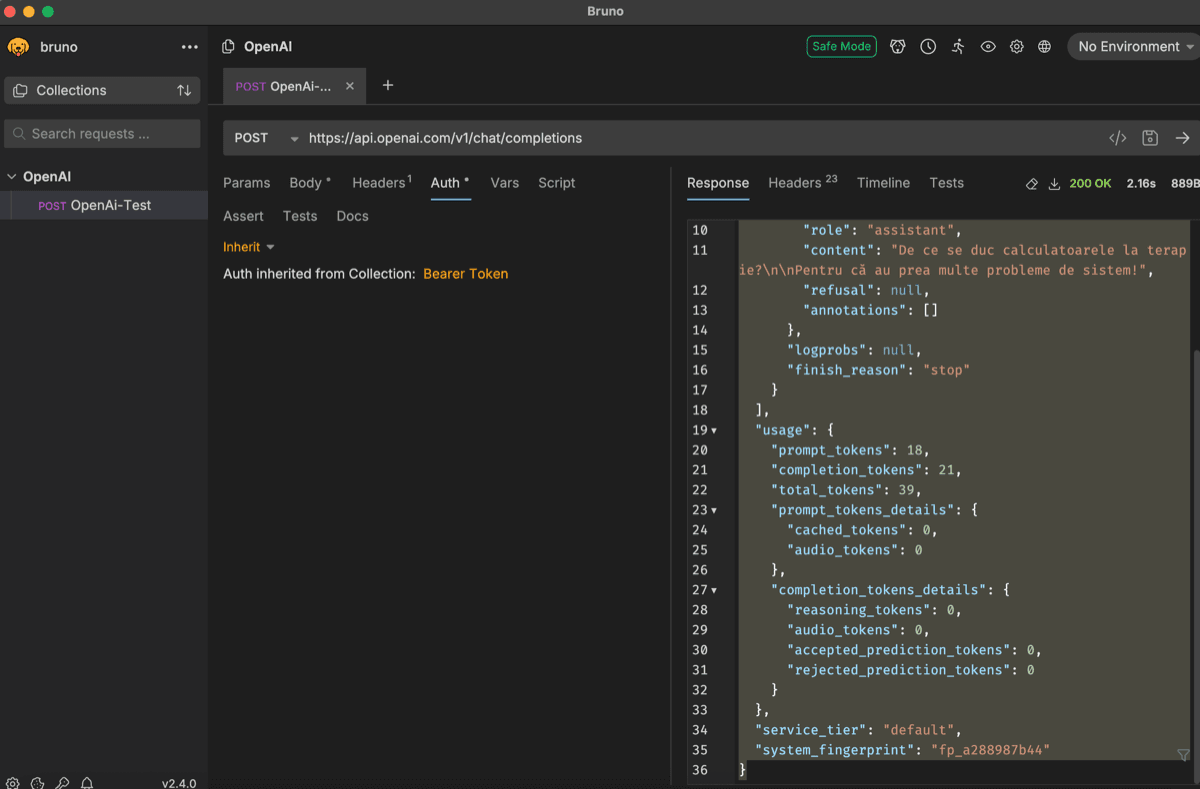Open collection settings gear in top toolbar
Viewport: 1200px width, 789px height.
coord(1016,47)
